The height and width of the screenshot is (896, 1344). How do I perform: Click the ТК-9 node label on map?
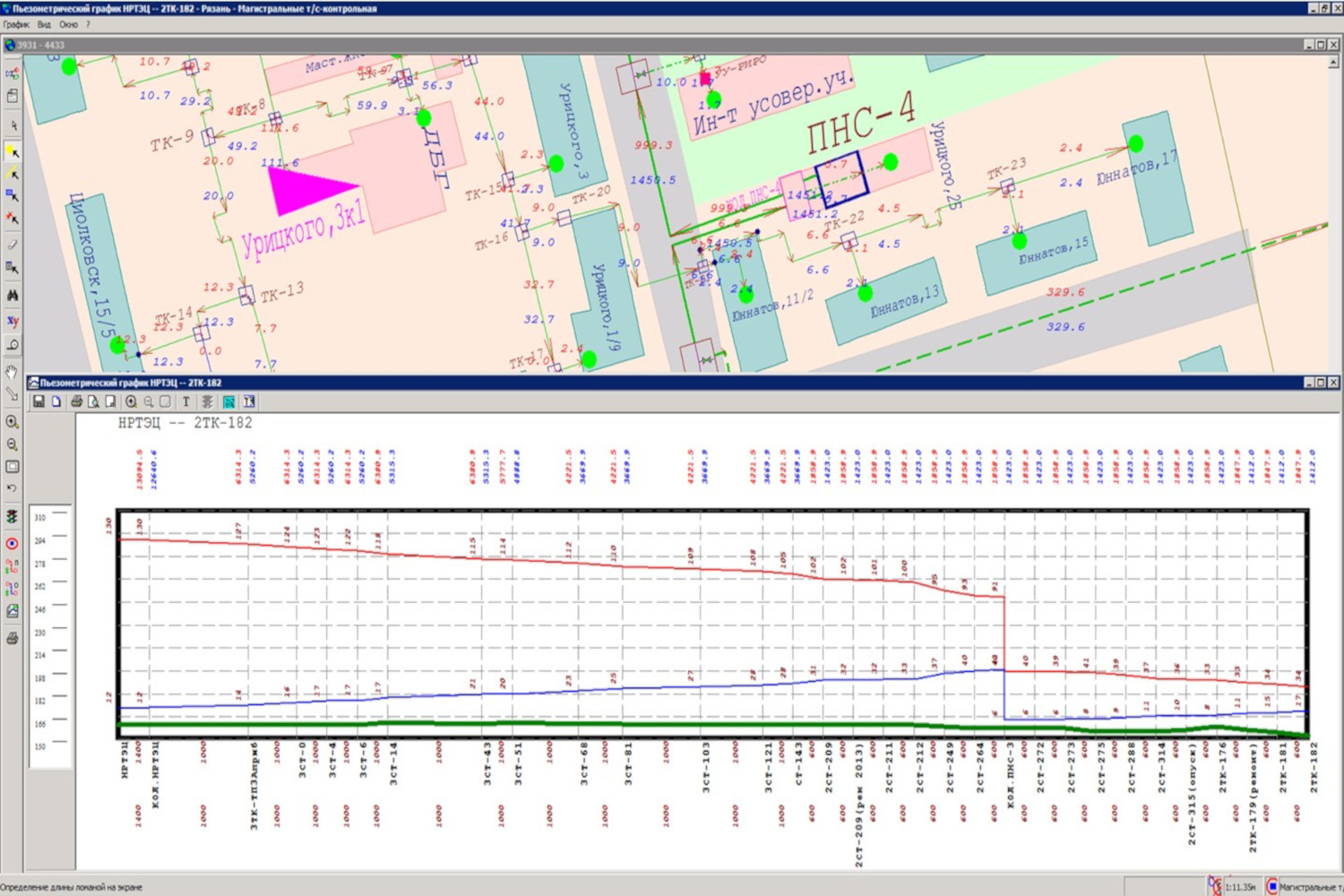172,142
